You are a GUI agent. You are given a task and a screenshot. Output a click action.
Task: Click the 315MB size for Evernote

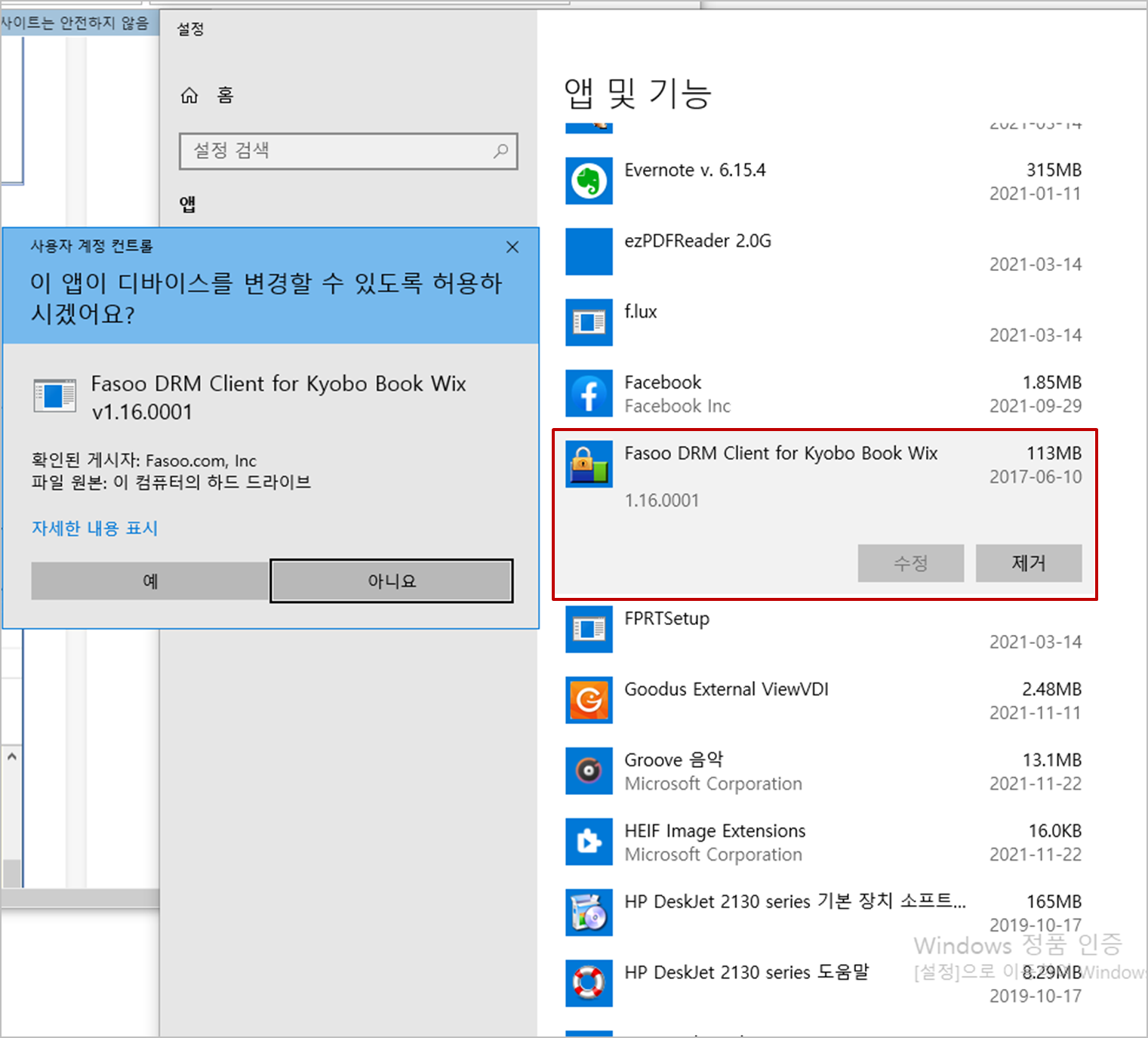(x=1054, y=170)
